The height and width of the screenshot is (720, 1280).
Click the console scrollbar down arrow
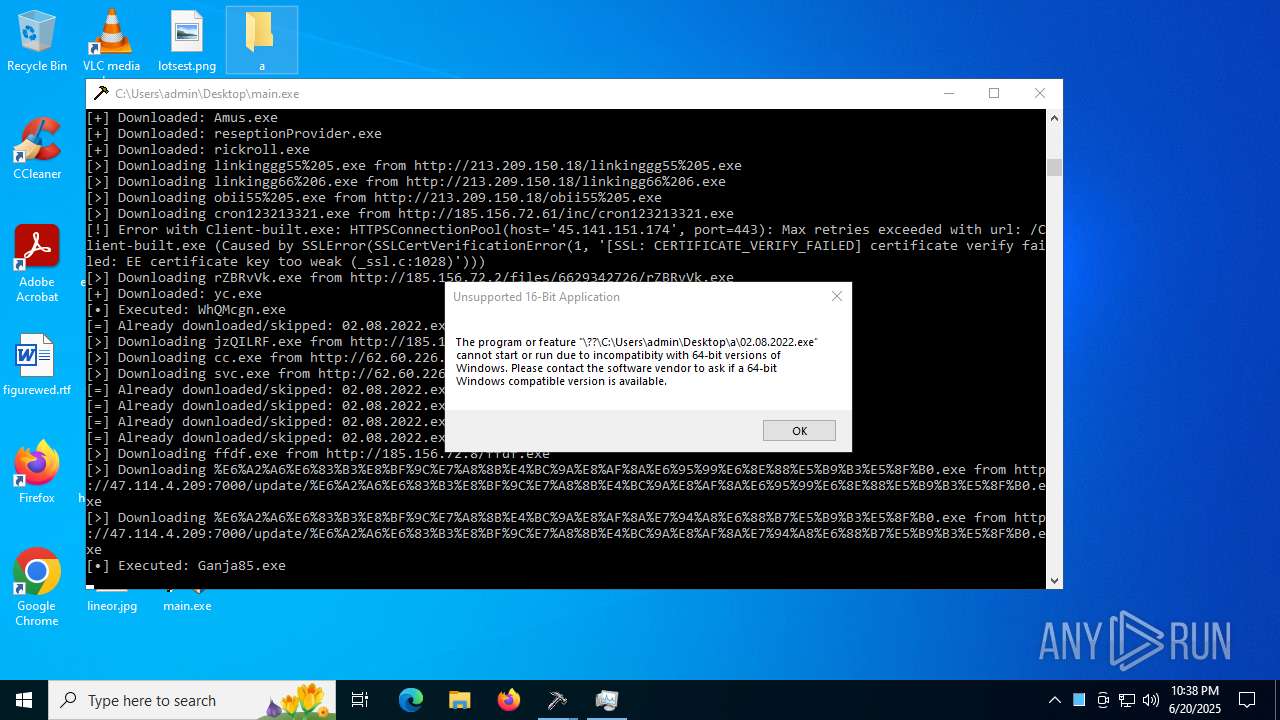(1054, 580)
